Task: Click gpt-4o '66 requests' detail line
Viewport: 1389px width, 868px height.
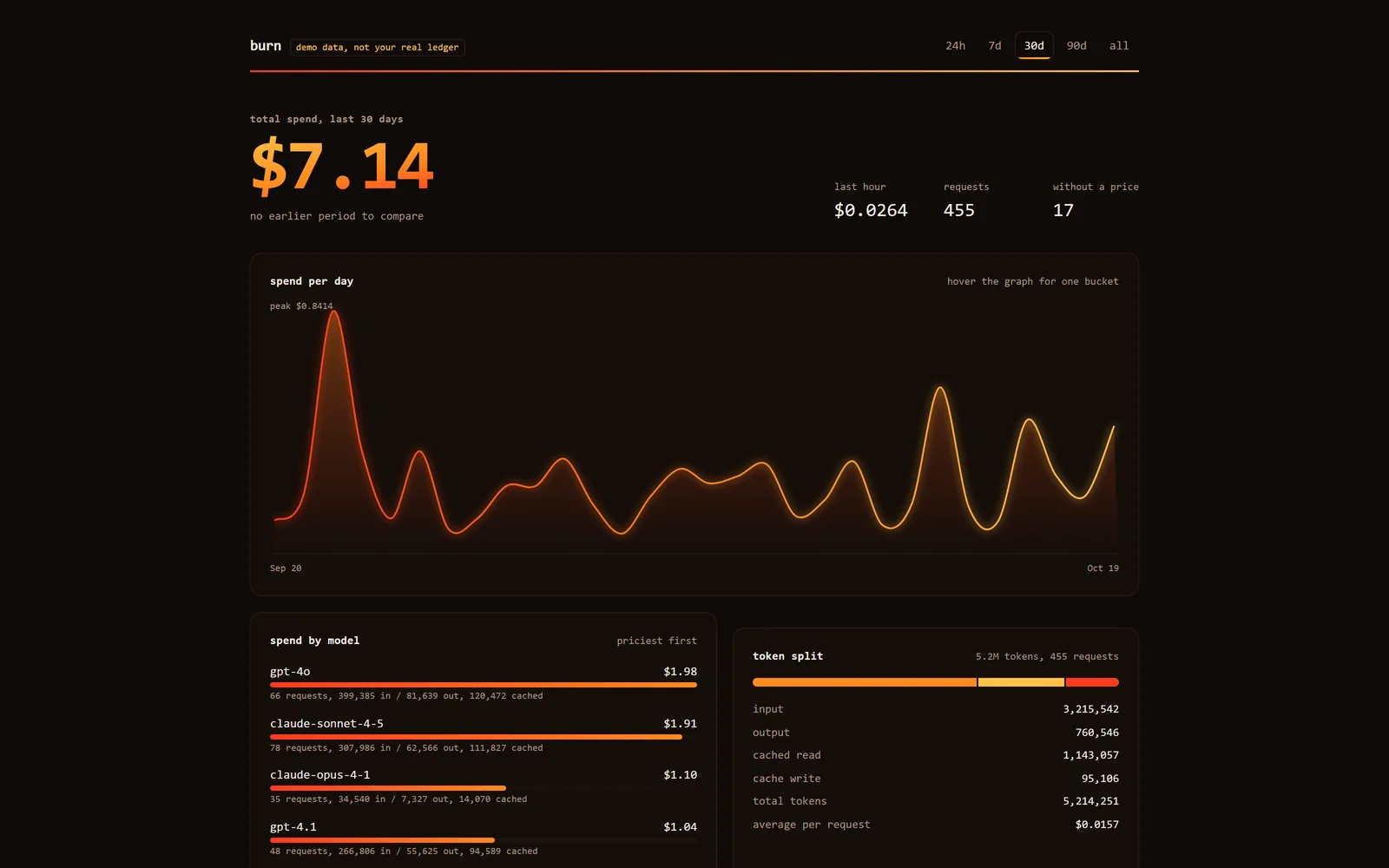Action: 406,696
